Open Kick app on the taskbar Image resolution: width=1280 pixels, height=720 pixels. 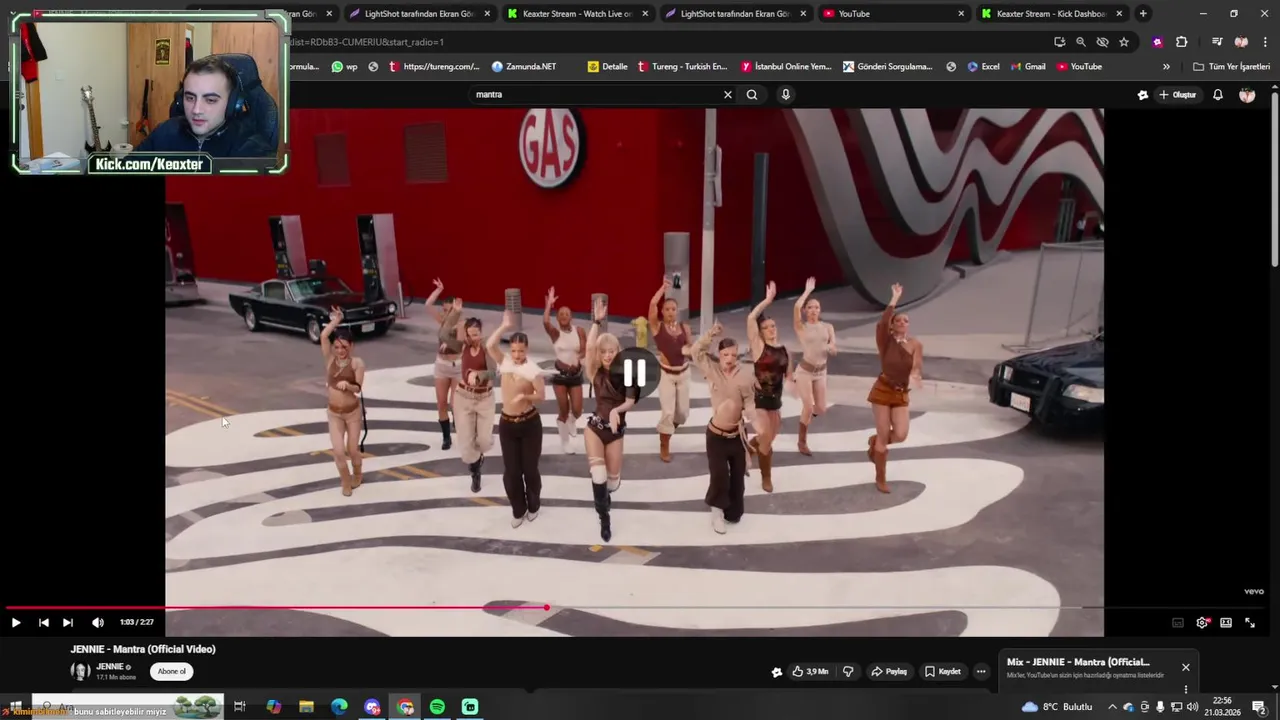pos(470,707)
